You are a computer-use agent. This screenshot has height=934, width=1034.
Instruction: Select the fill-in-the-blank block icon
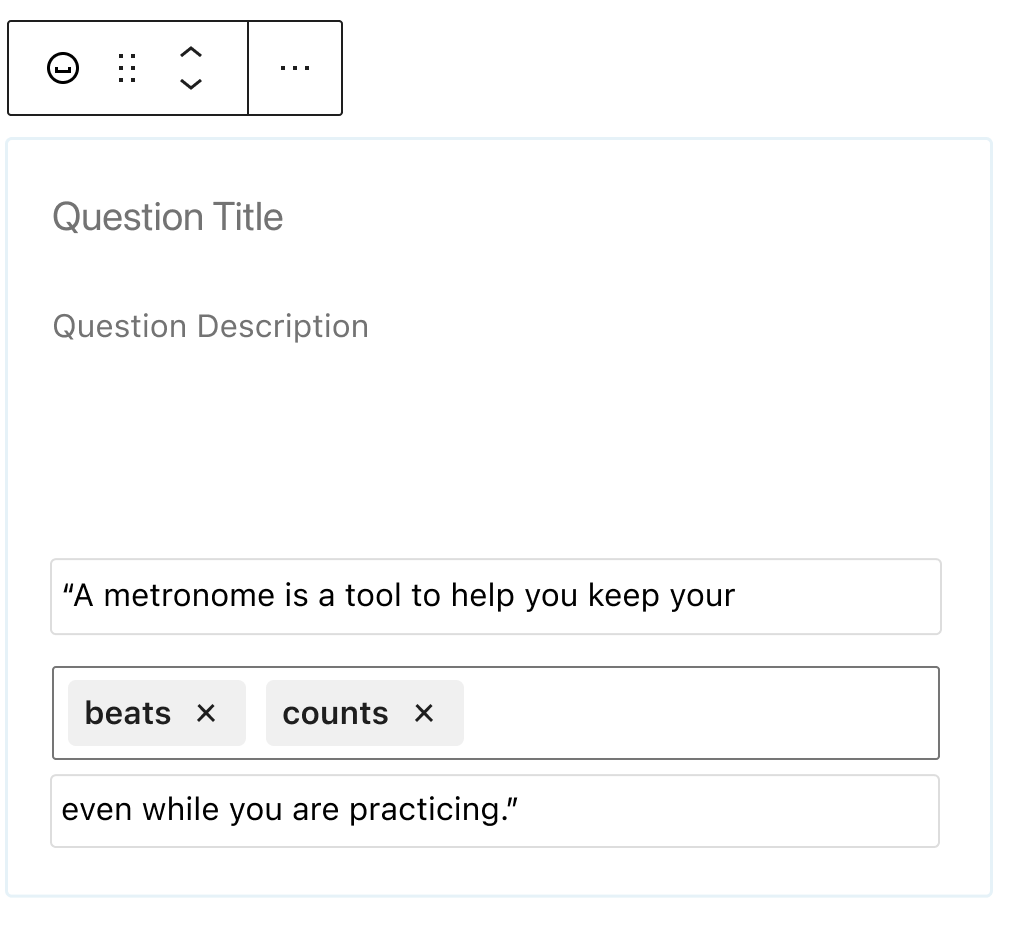(62, 67)
